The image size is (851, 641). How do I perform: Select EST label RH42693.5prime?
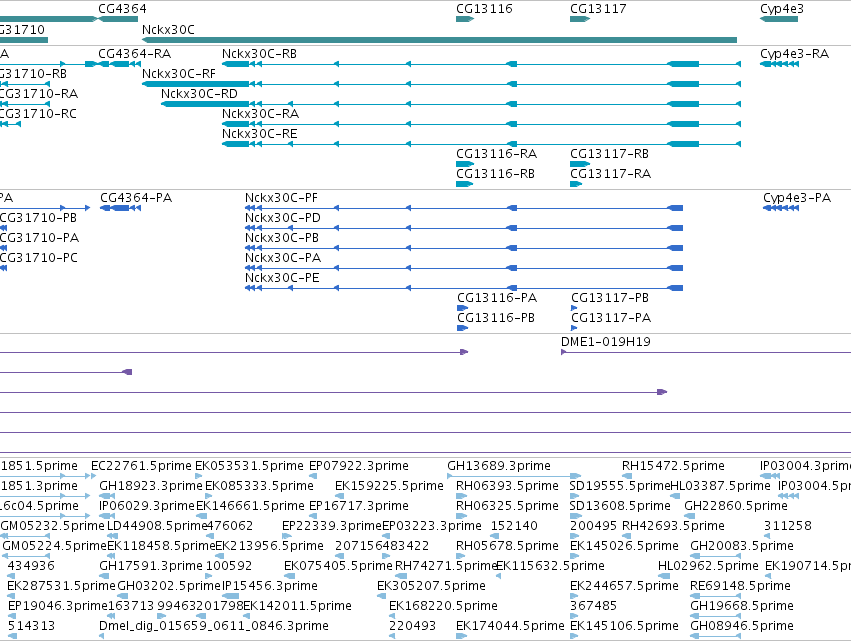tap(673, 526)
